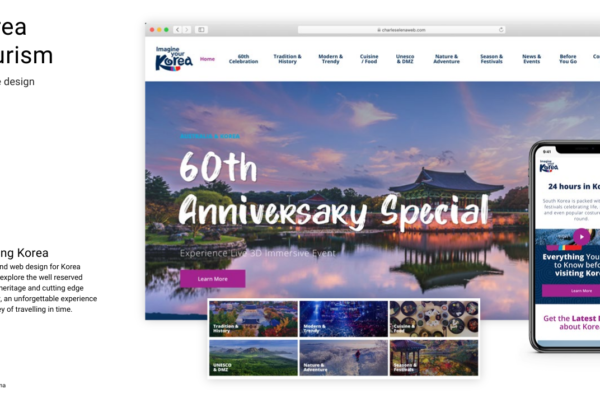Image resolution: width=600 pixels, height=403 pixels.
Task: Reload the page with the refresh icon
Action: click(x=501, y=29)
